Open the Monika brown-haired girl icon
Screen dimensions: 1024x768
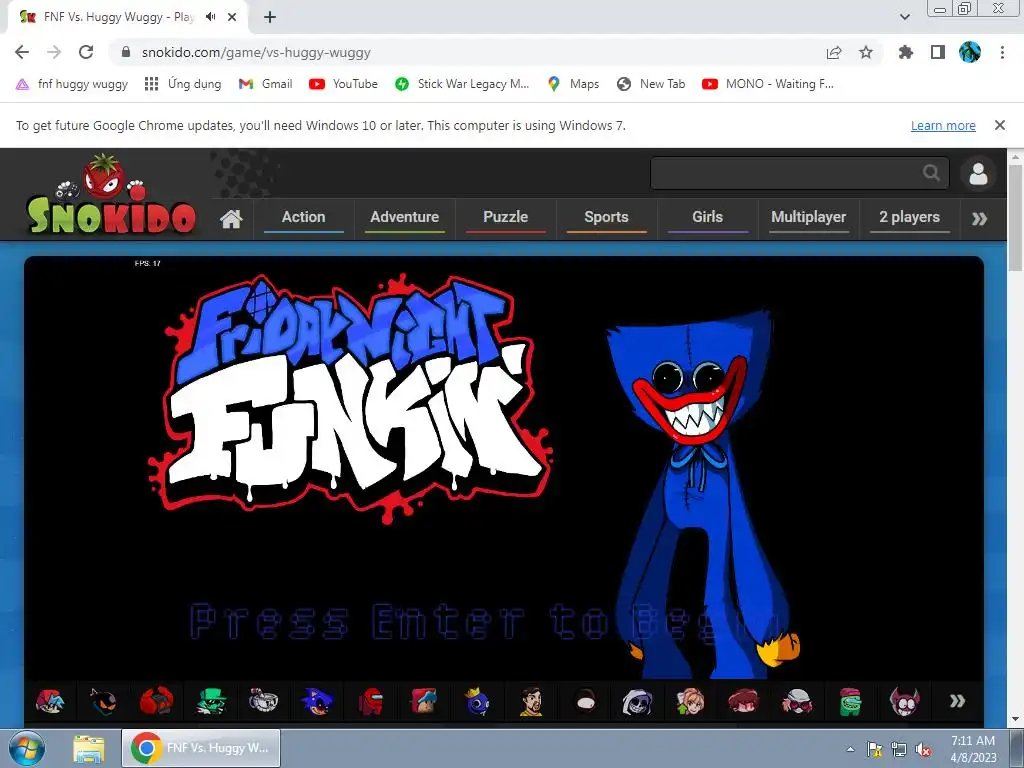pos(691,701)
